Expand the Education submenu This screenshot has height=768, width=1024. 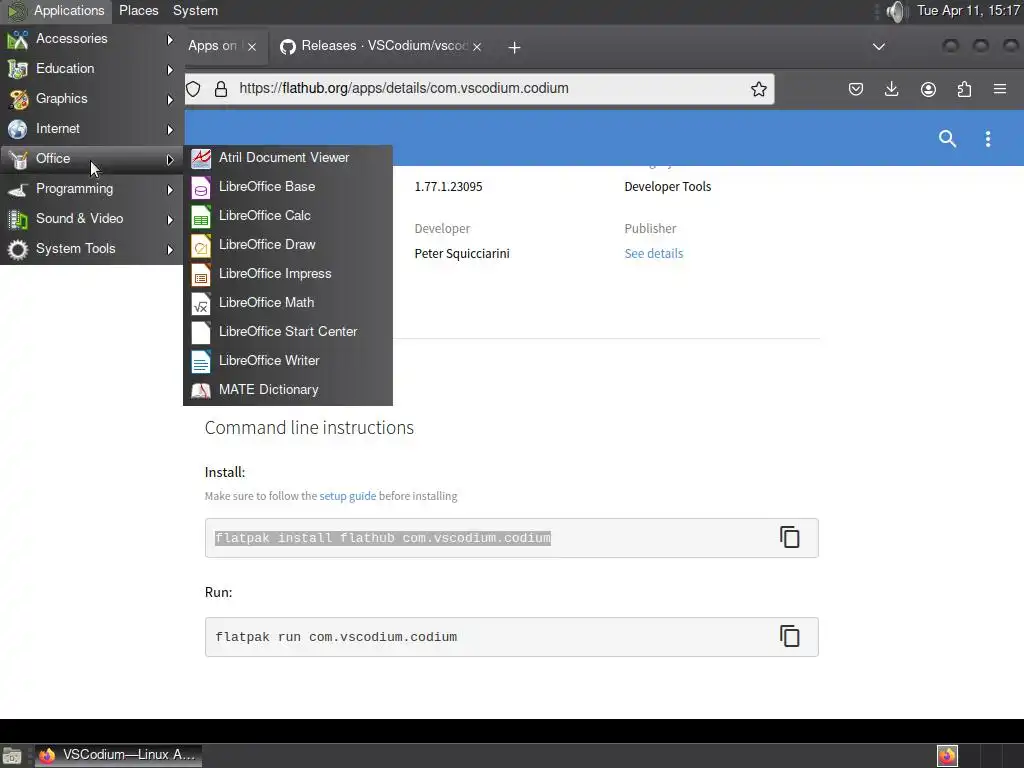coord(91,69)
